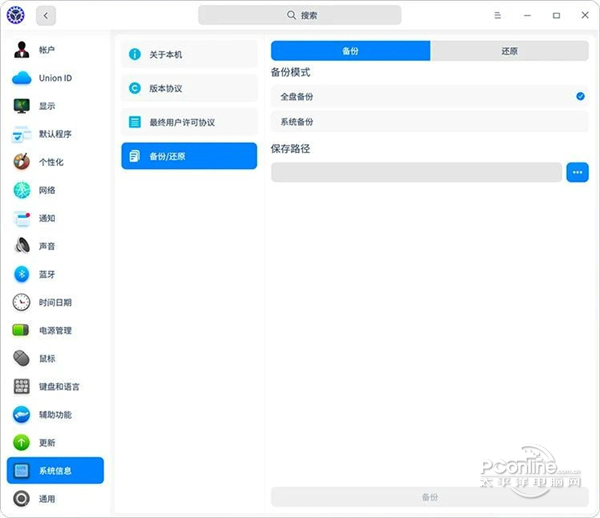Click the 备份/还原 file icon
This screenshot has width=600, height=518.
pos(135,156)
